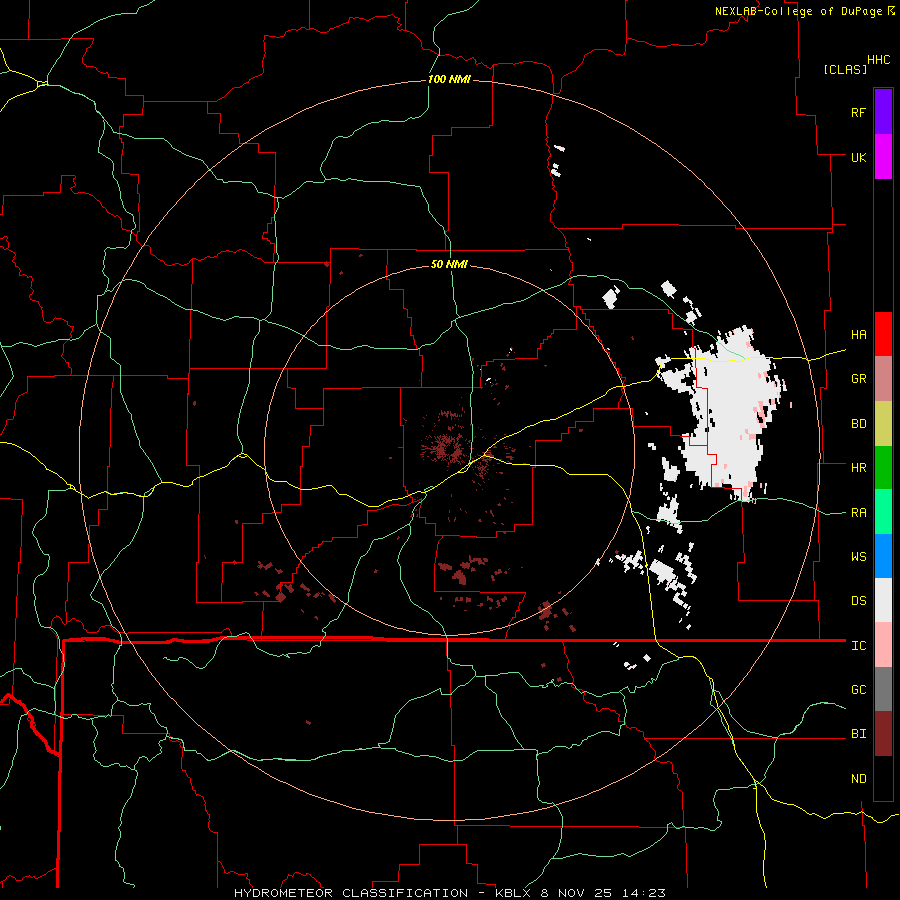
Task: Click the HA red legend swatch
Action: [x=883, y=334]
